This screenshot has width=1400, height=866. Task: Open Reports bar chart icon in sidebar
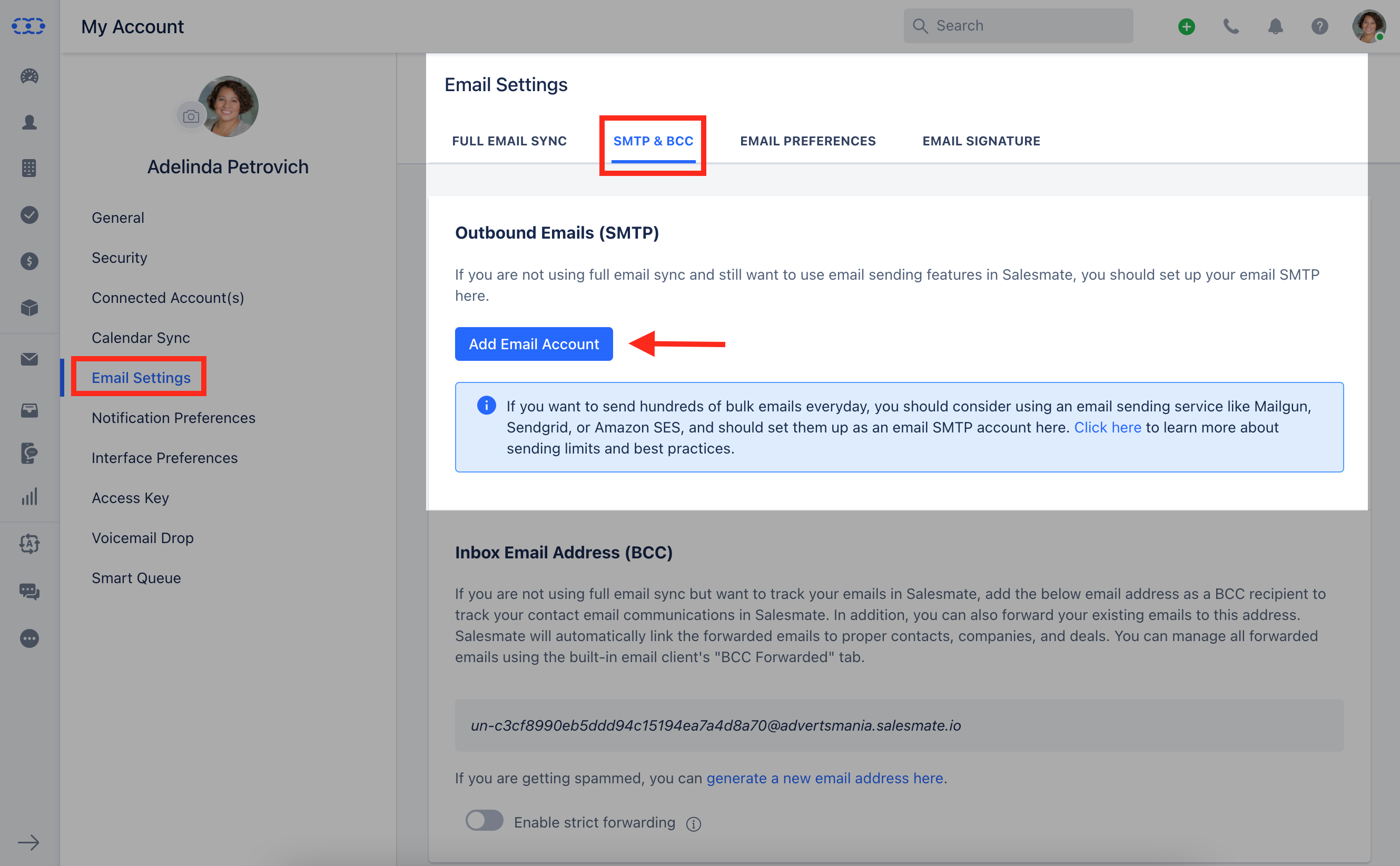tap(29, 497)
